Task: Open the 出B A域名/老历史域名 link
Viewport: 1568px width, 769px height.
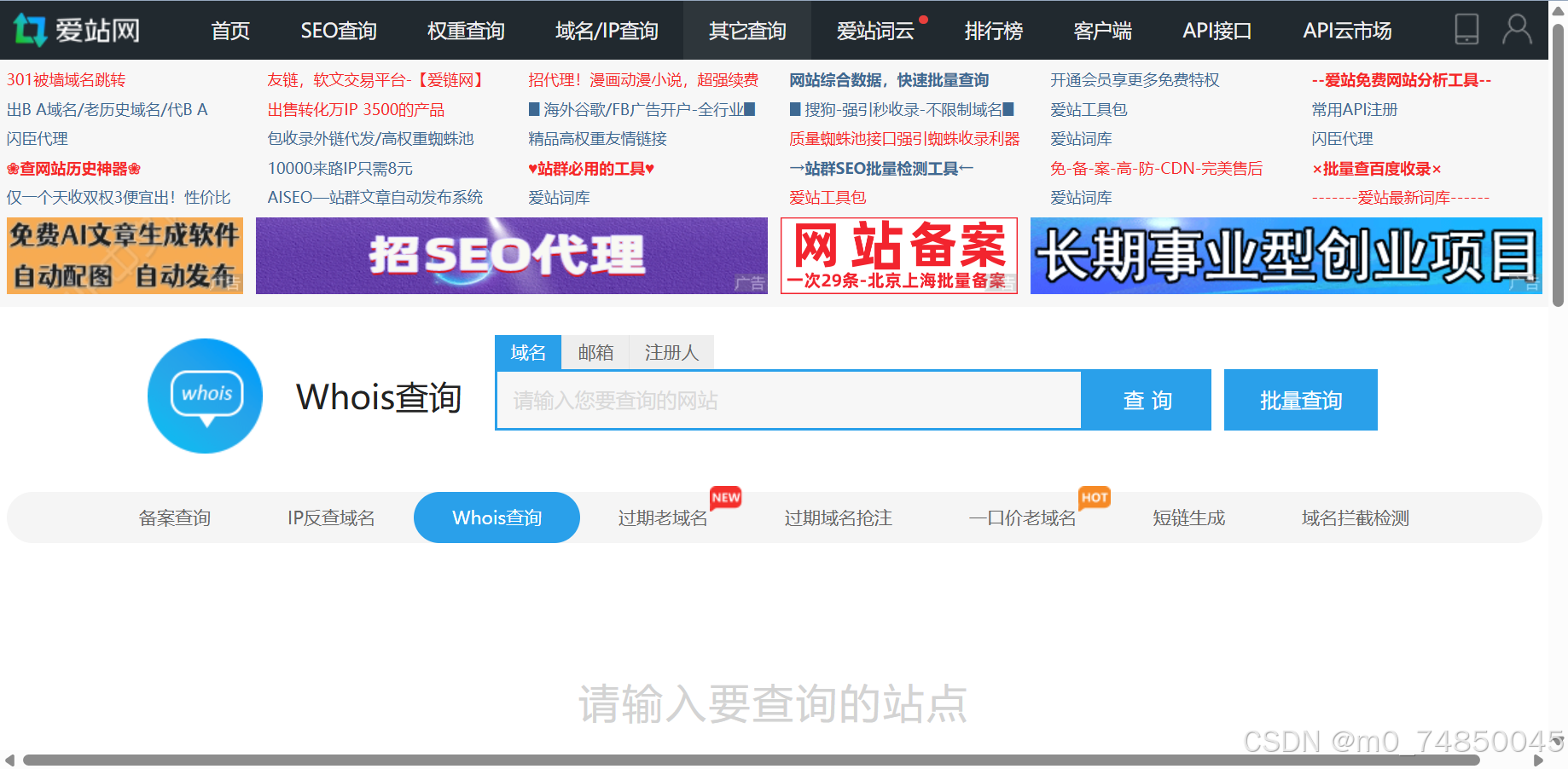Action: [x=107, y=109]
